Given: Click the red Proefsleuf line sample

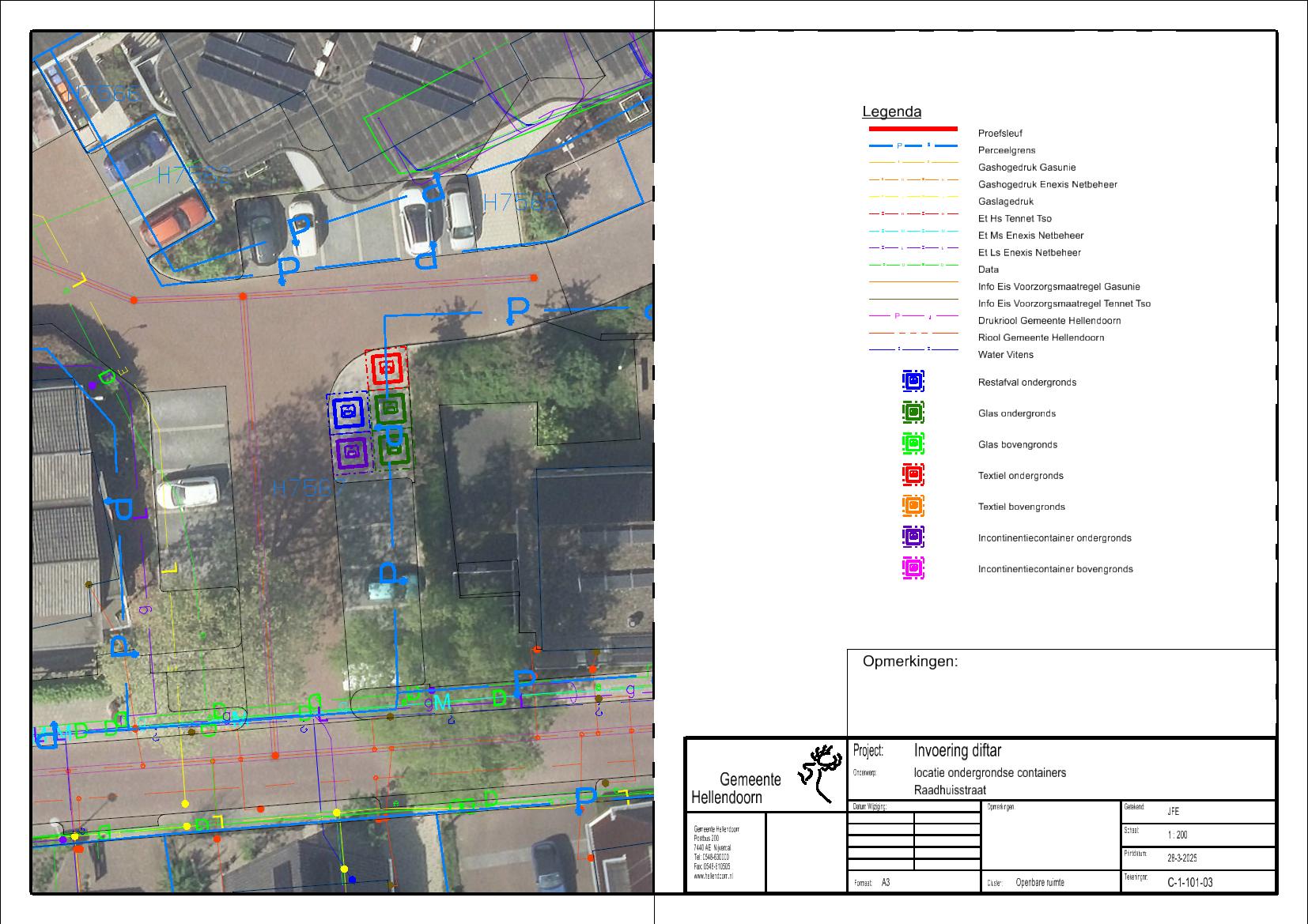Looking at the screenshot, I should click(913, 129).
